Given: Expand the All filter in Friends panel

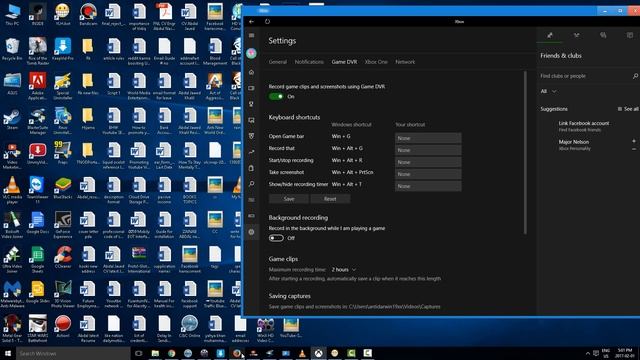Looking at the screenshot, I should pos(548,91).
